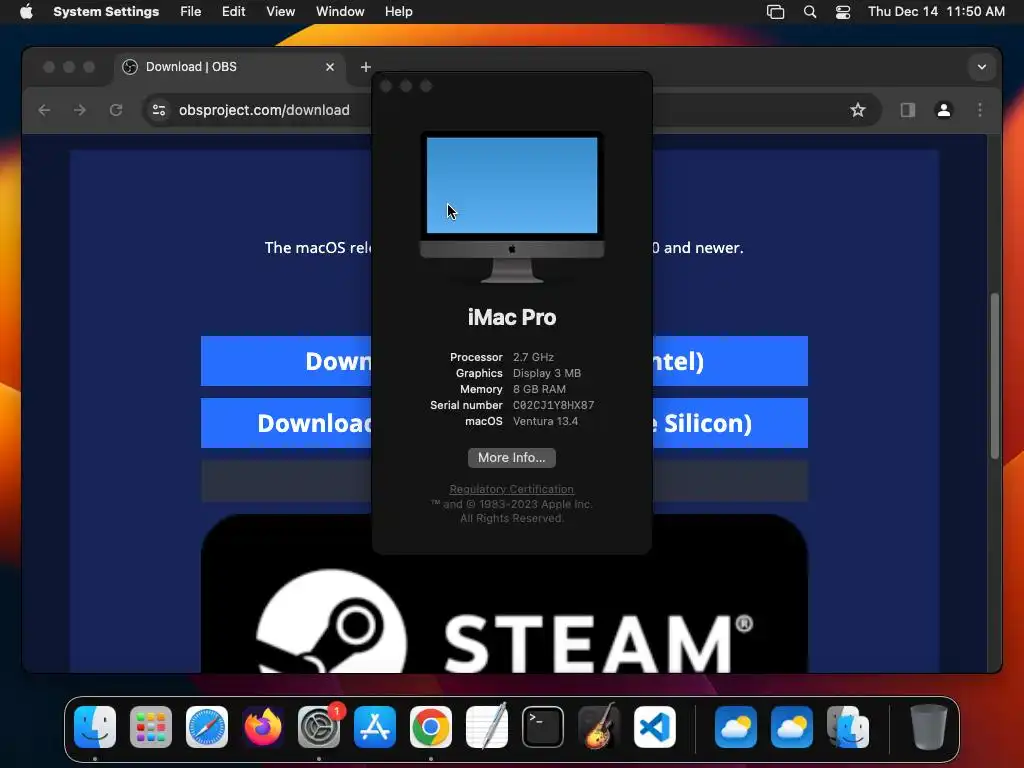Click the Ventura 13.4 macOS version
1024x768 pixels.
(x=545, y=421)
